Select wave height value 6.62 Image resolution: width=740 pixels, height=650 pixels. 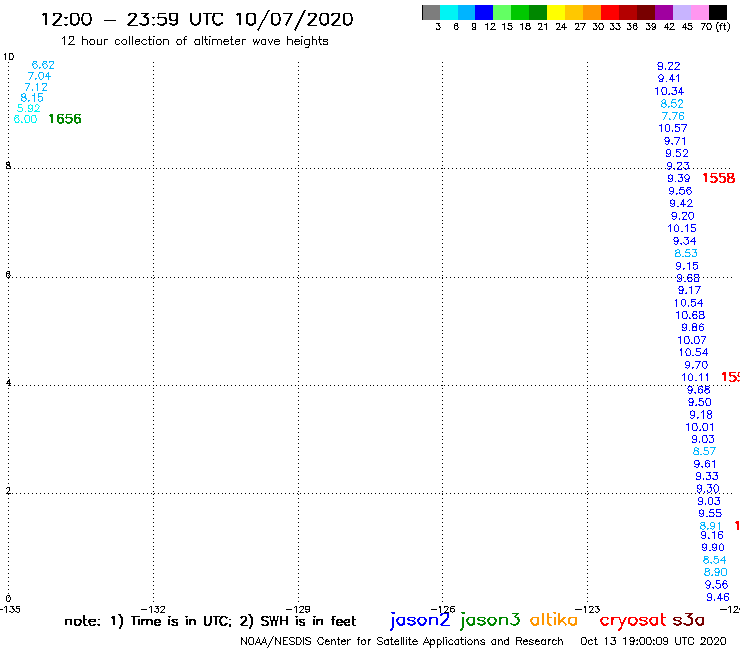coord(43,65)
